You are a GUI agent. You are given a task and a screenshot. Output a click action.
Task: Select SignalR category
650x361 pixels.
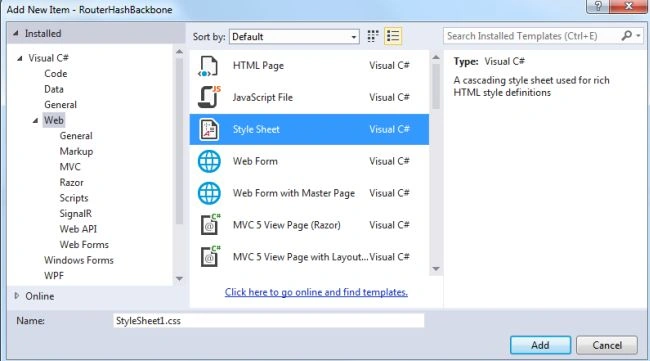(75, 213)
